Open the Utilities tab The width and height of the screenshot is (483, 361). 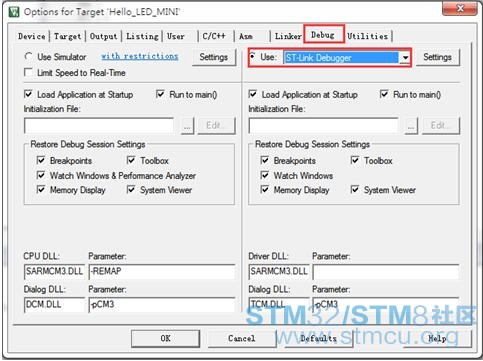368,36
